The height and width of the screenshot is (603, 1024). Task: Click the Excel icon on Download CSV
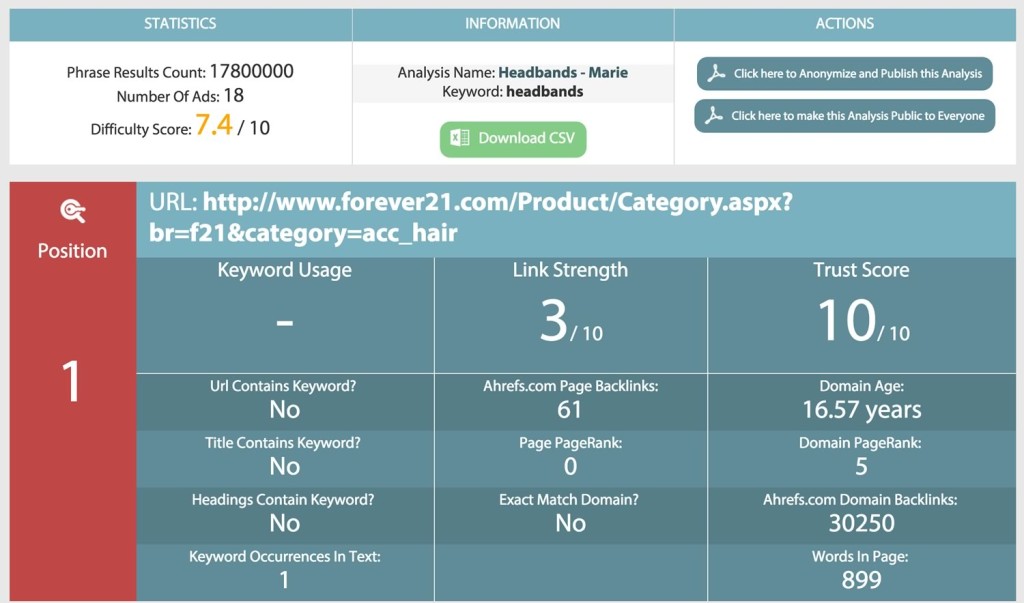460,138
